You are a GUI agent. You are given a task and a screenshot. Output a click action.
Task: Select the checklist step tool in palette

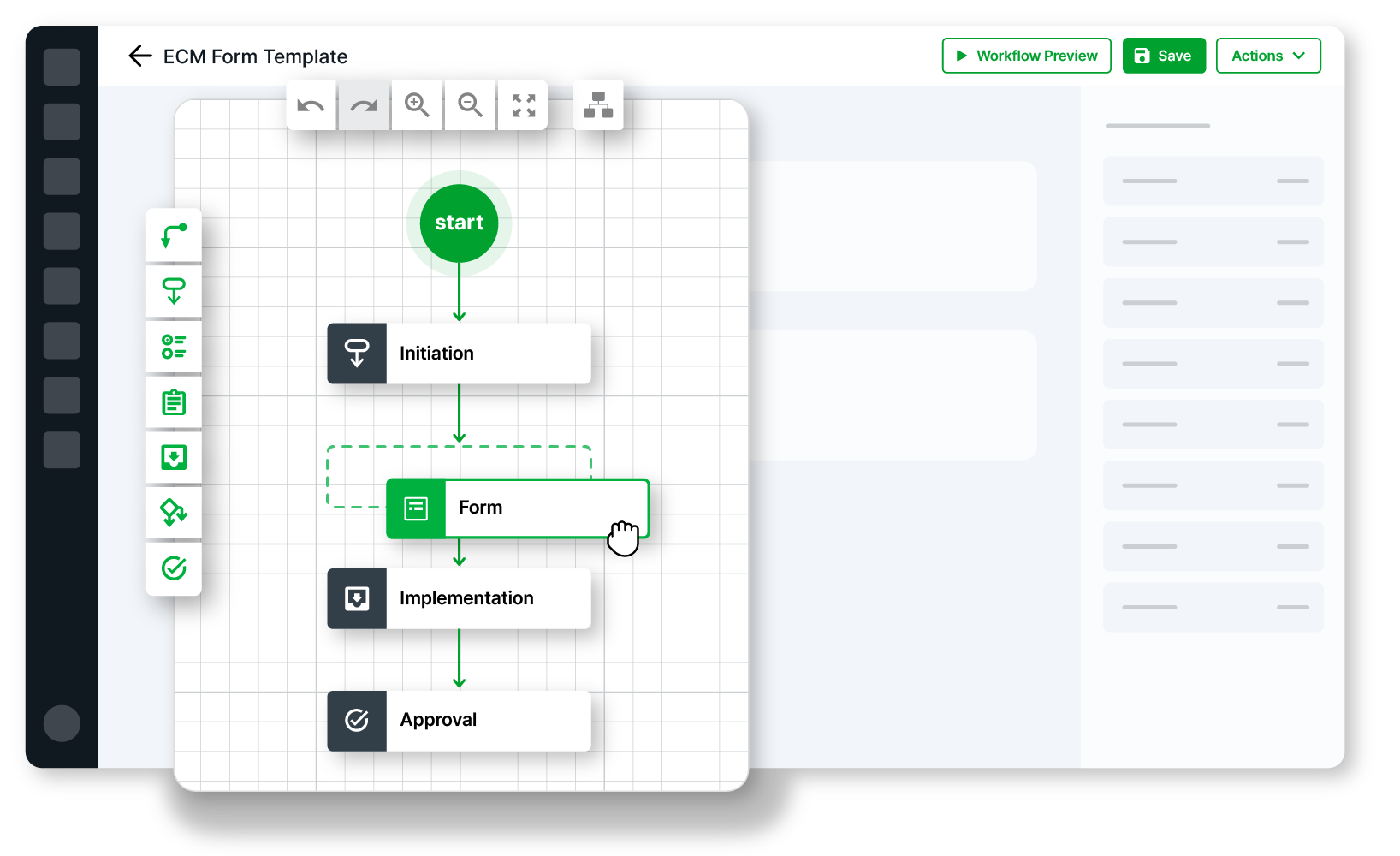(174, 347)
